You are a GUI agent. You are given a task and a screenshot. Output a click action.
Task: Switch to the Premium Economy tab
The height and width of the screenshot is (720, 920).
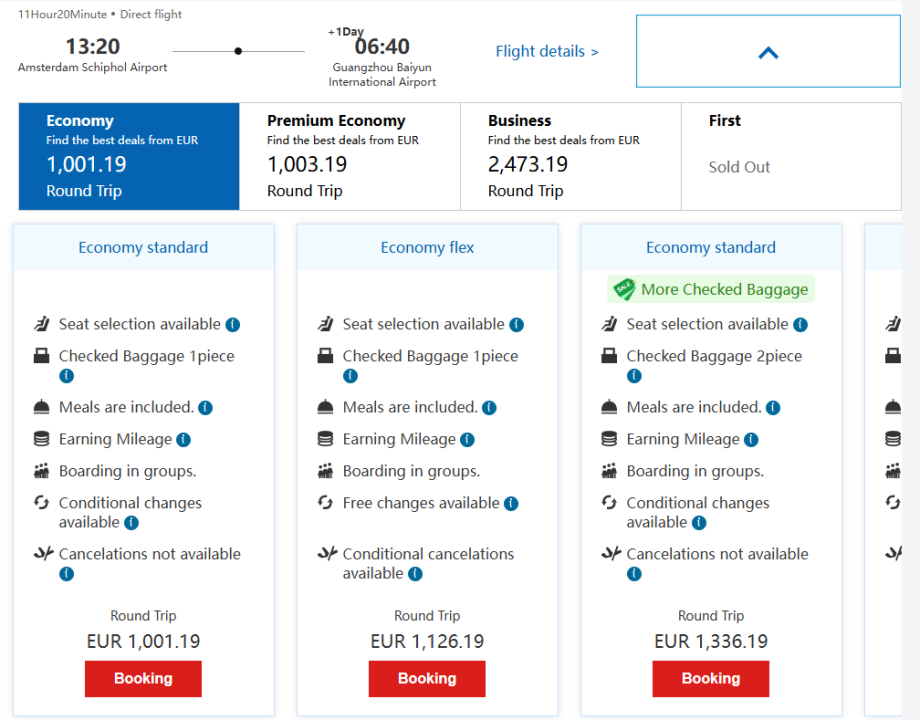pyautogui.click(x=350, y=156)
